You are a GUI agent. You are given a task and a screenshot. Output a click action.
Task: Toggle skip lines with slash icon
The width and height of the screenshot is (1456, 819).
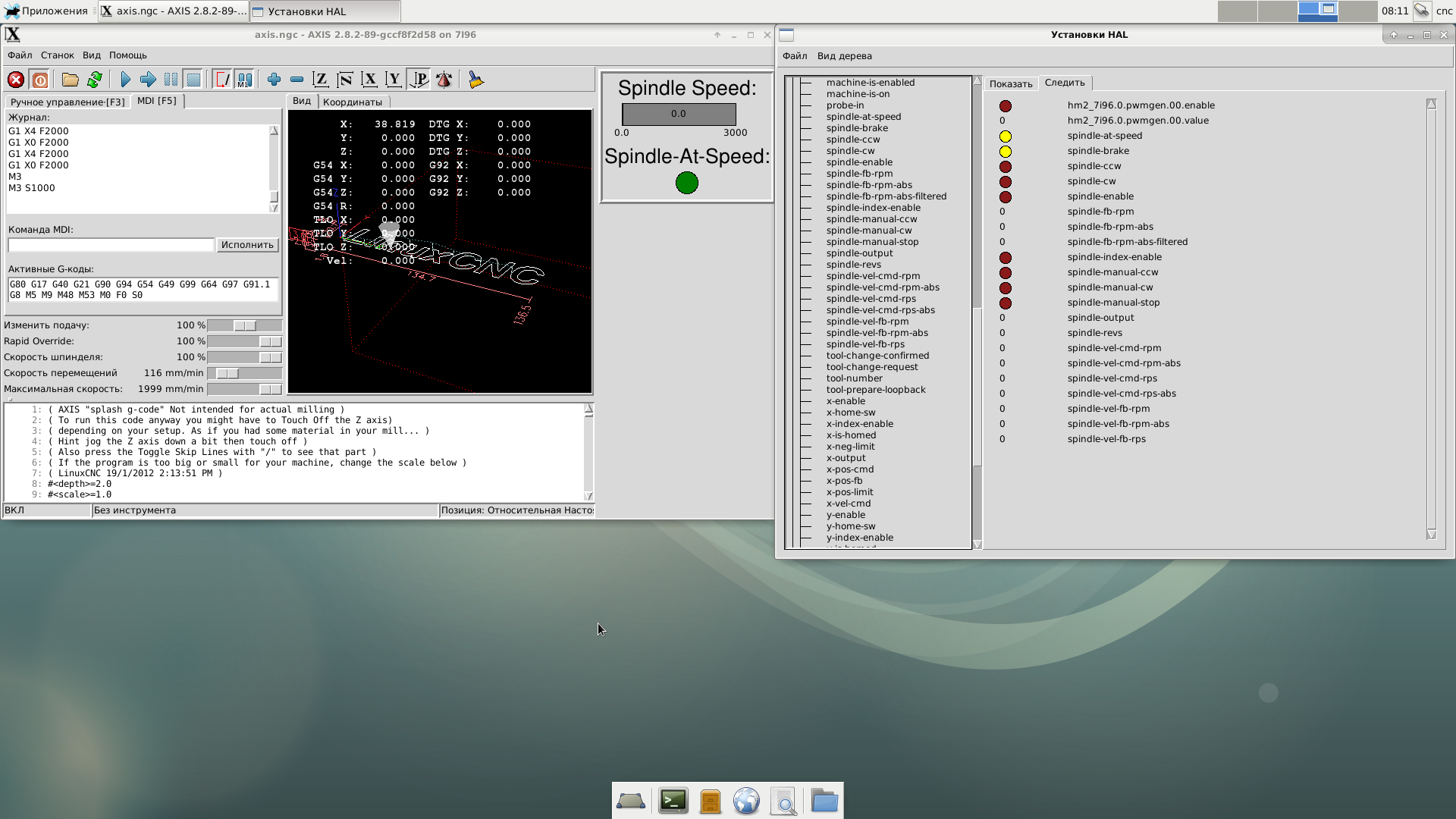pyautogui.click(x=222, y=80)
